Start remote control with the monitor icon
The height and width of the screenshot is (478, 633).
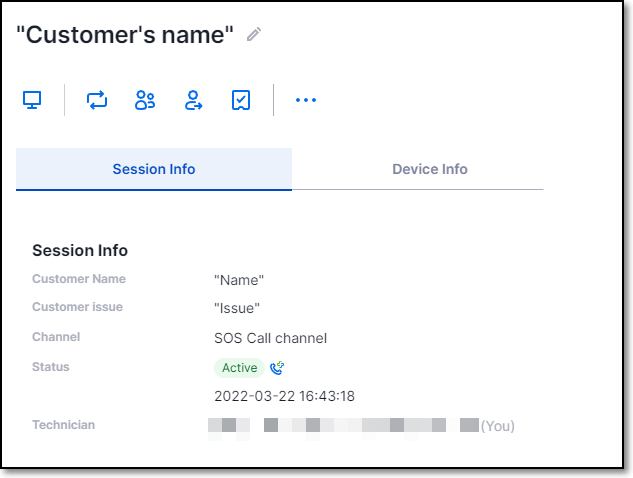[x=32, y=100]
